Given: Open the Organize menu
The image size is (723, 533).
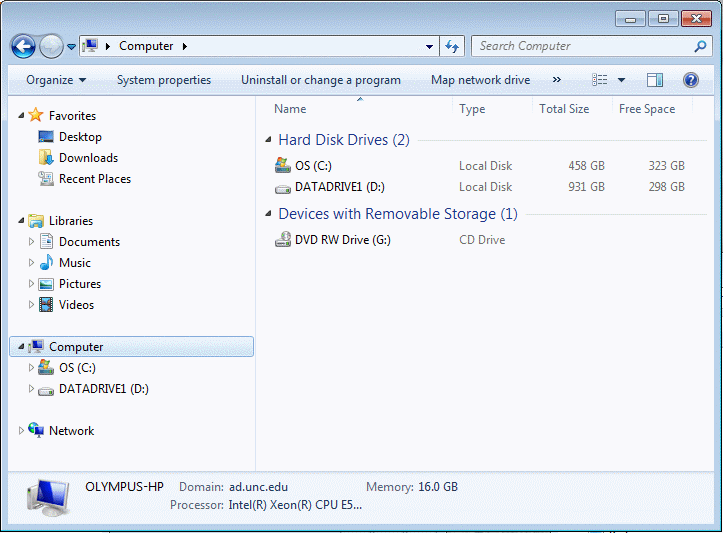Looking at the screenshot, I should pos(56,80).
